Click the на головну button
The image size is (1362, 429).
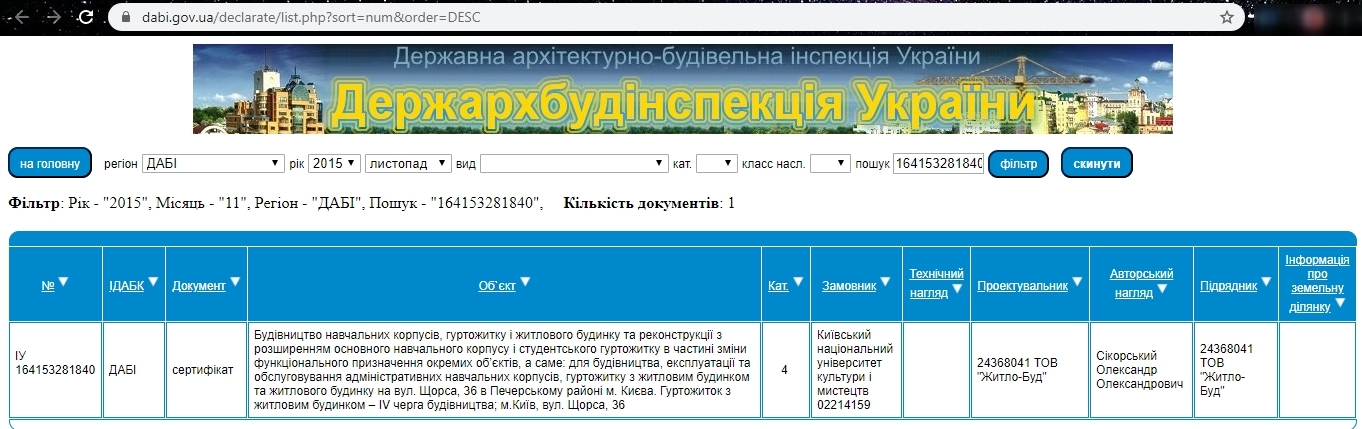[x=50, y=163]
